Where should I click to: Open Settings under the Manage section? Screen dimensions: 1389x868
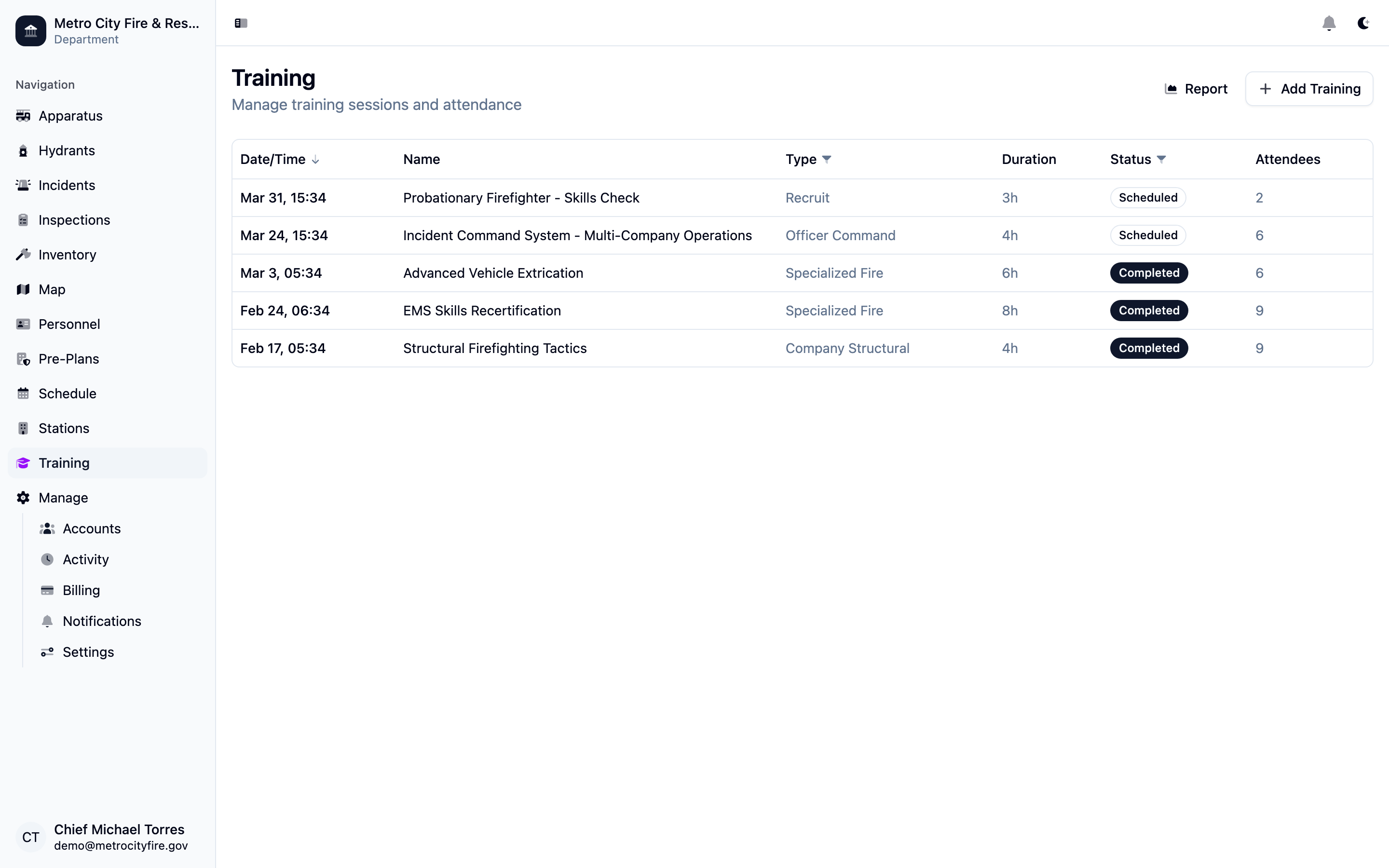(88, 652)
